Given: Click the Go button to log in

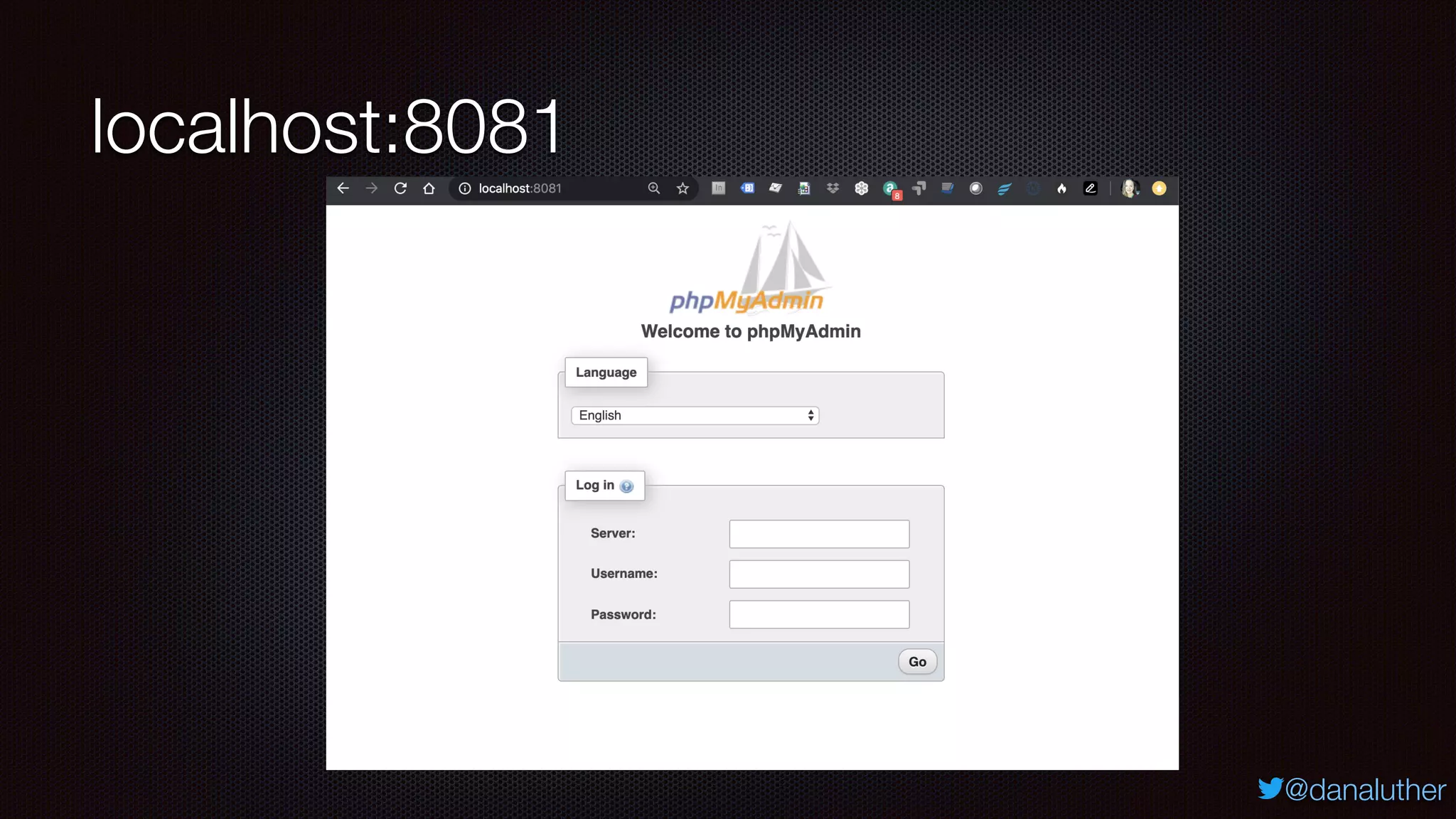Looking at the screenshot, I should tap(918, 662).
